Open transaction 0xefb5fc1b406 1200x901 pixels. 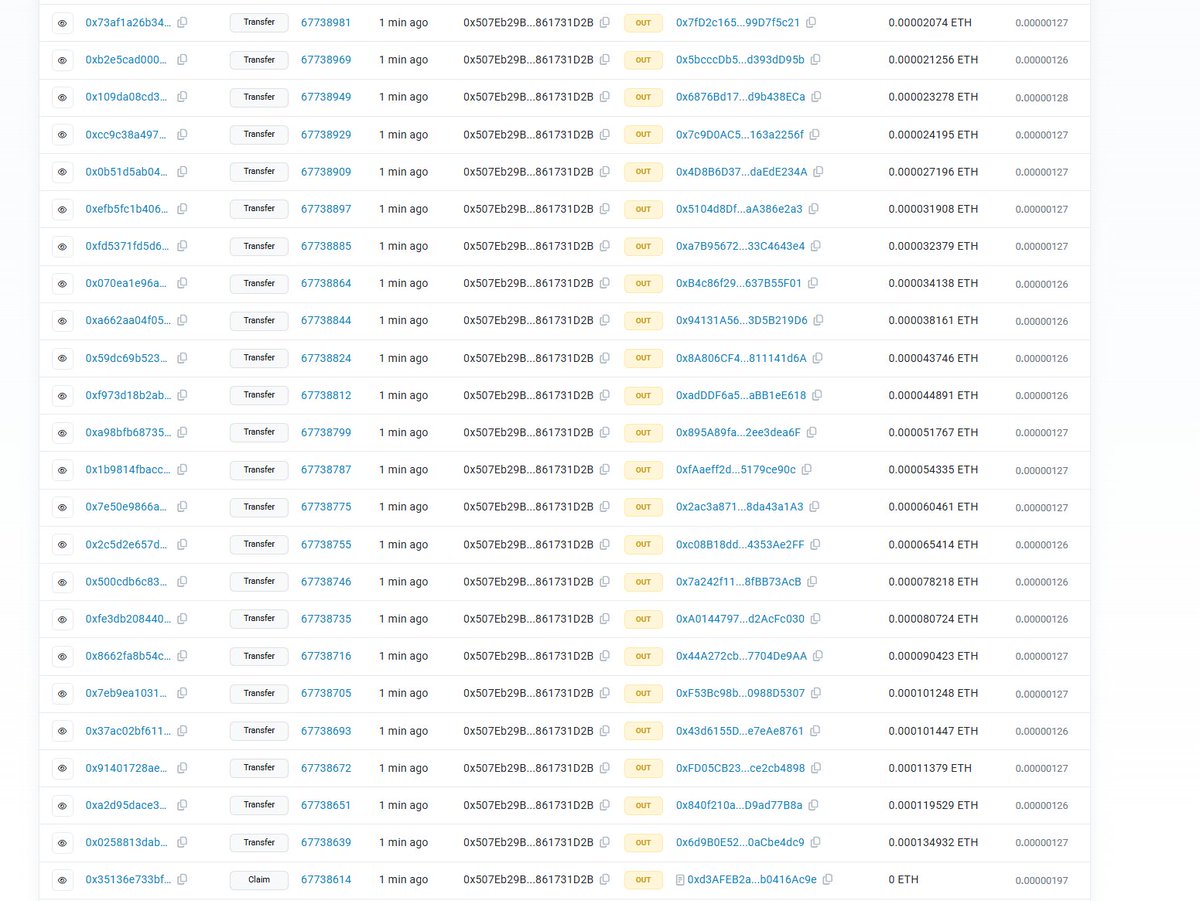click(128, 209)
